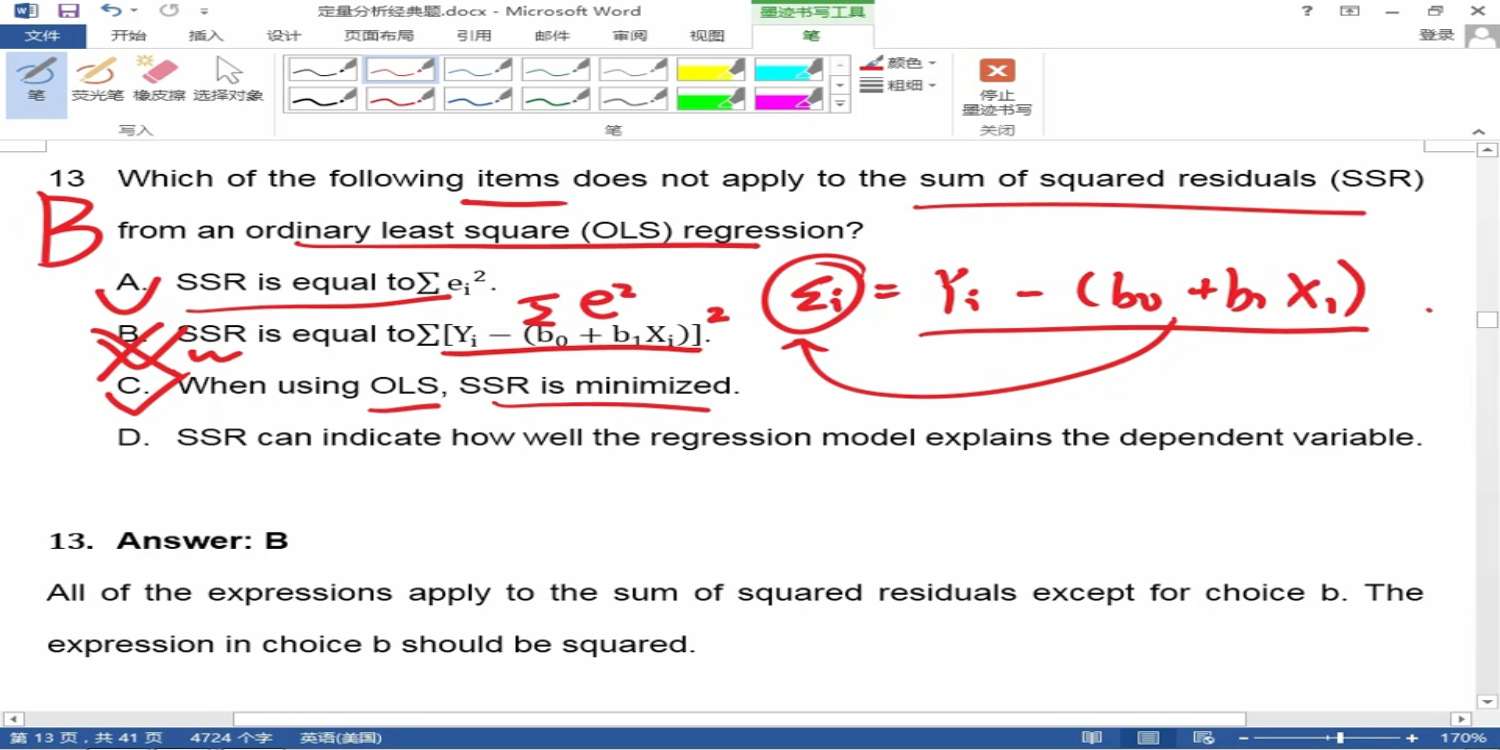Switch to the 设计 ribbon tab
This screenshot has width=1500, height=750.
(x=284, y=36)
